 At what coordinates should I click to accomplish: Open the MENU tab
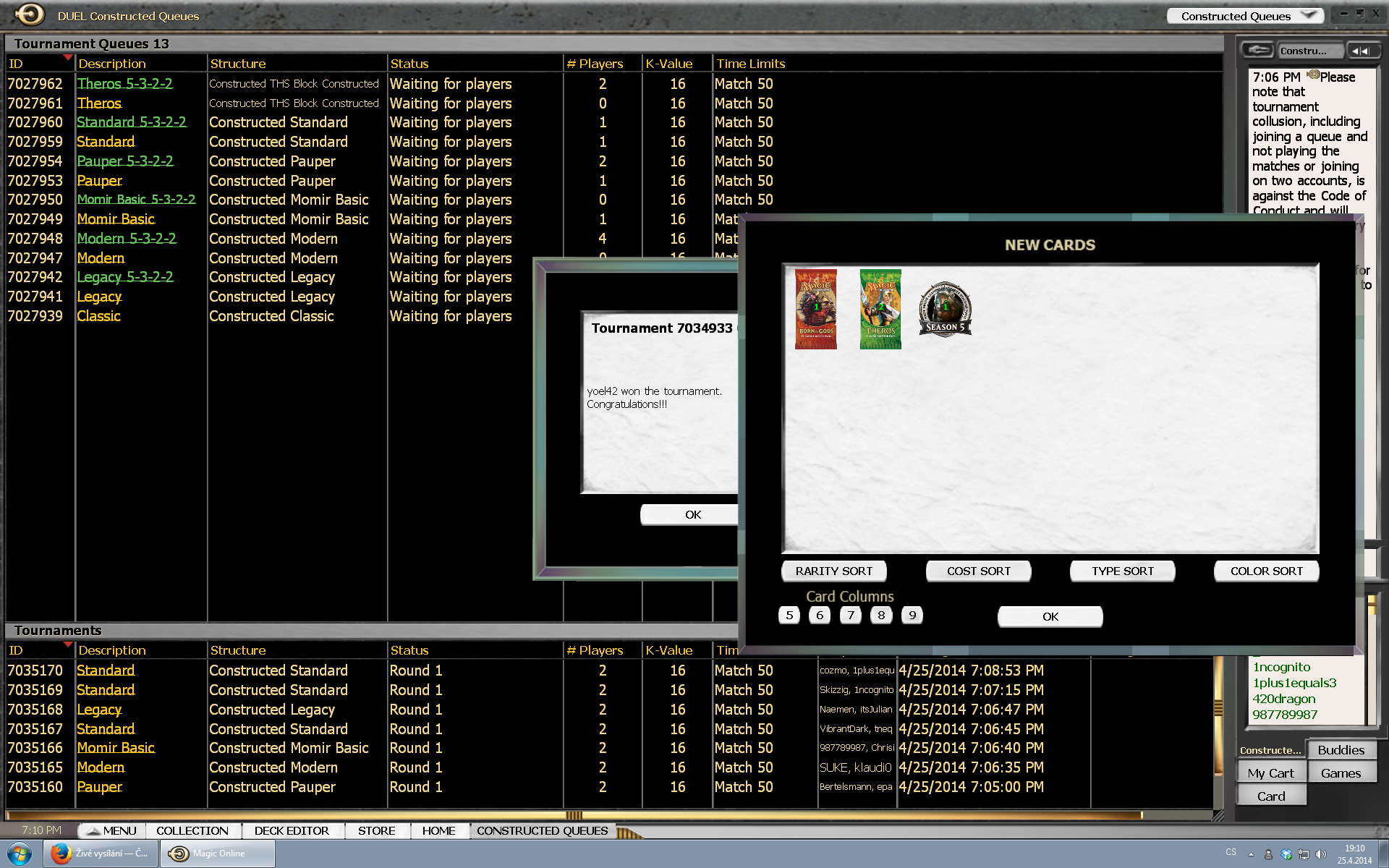point(111,830)
